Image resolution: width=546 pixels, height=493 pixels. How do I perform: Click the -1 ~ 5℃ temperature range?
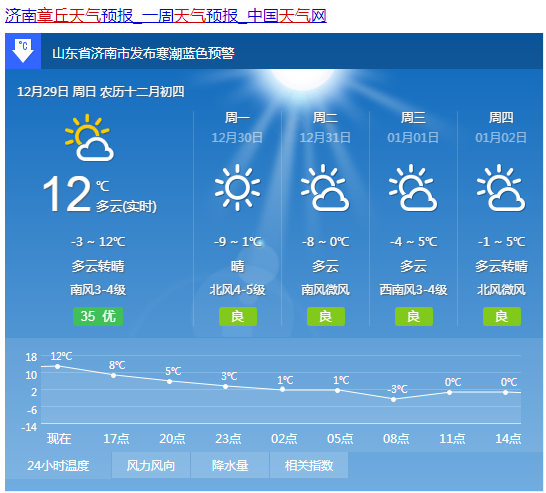click(x=502, y=242)
